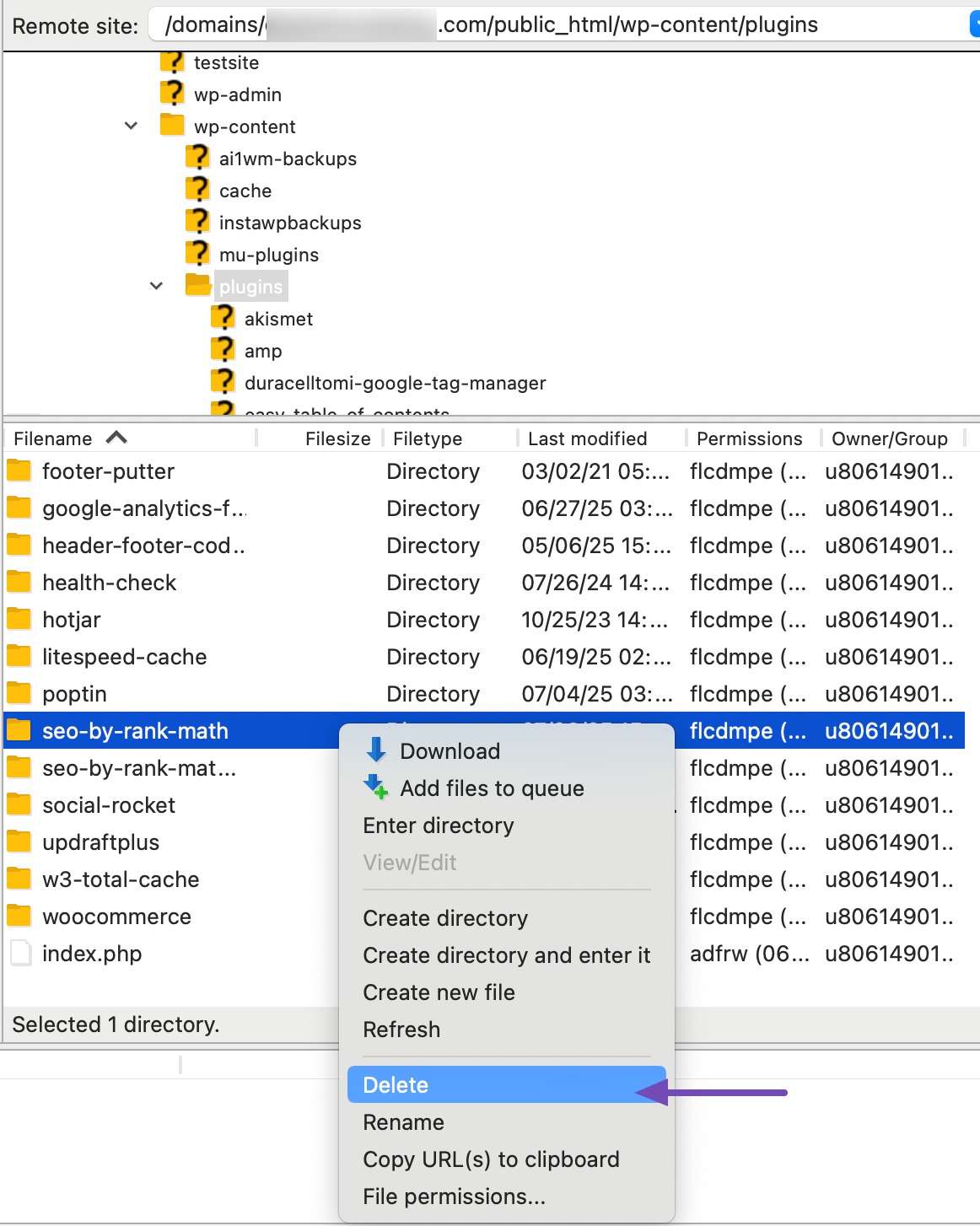Select the instawpbackups tree item
This screenshot has height=1226, width=980.
click(x=290, y=223)
